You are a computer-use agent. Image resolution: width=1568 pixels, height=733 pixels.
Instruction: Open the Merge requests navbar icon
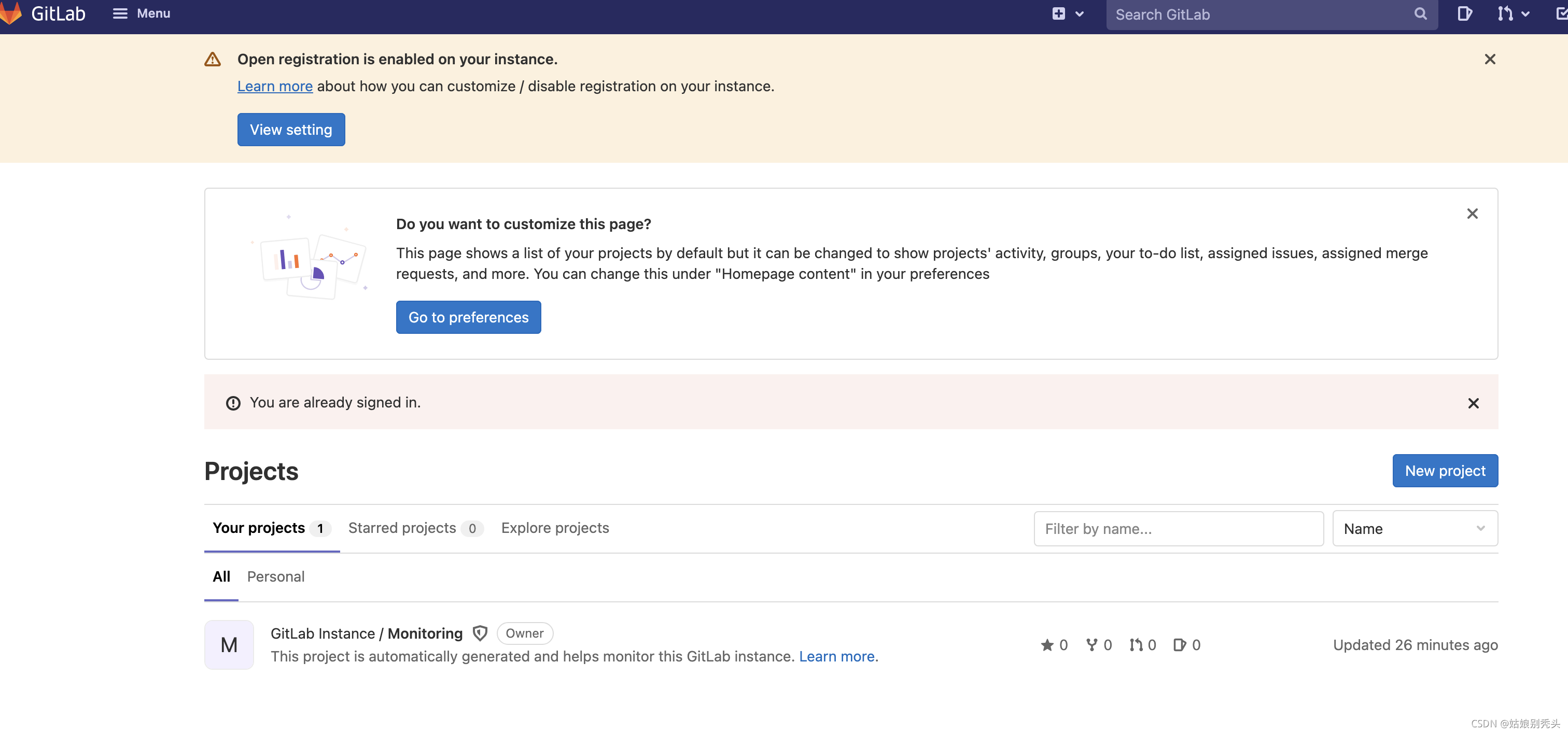coord(1505,13)
